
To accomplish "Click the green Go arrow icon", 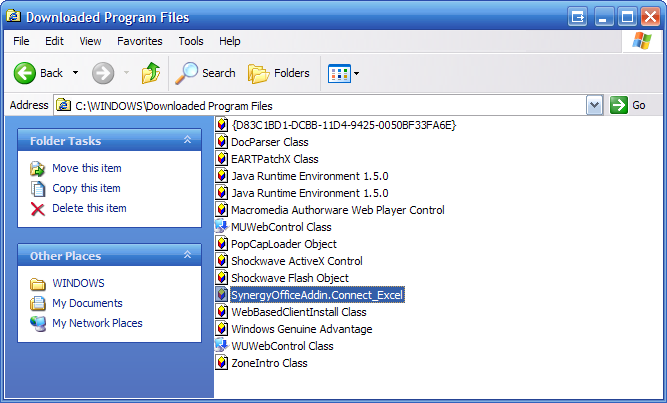I will pyautogui.click(x=619, y=105).
